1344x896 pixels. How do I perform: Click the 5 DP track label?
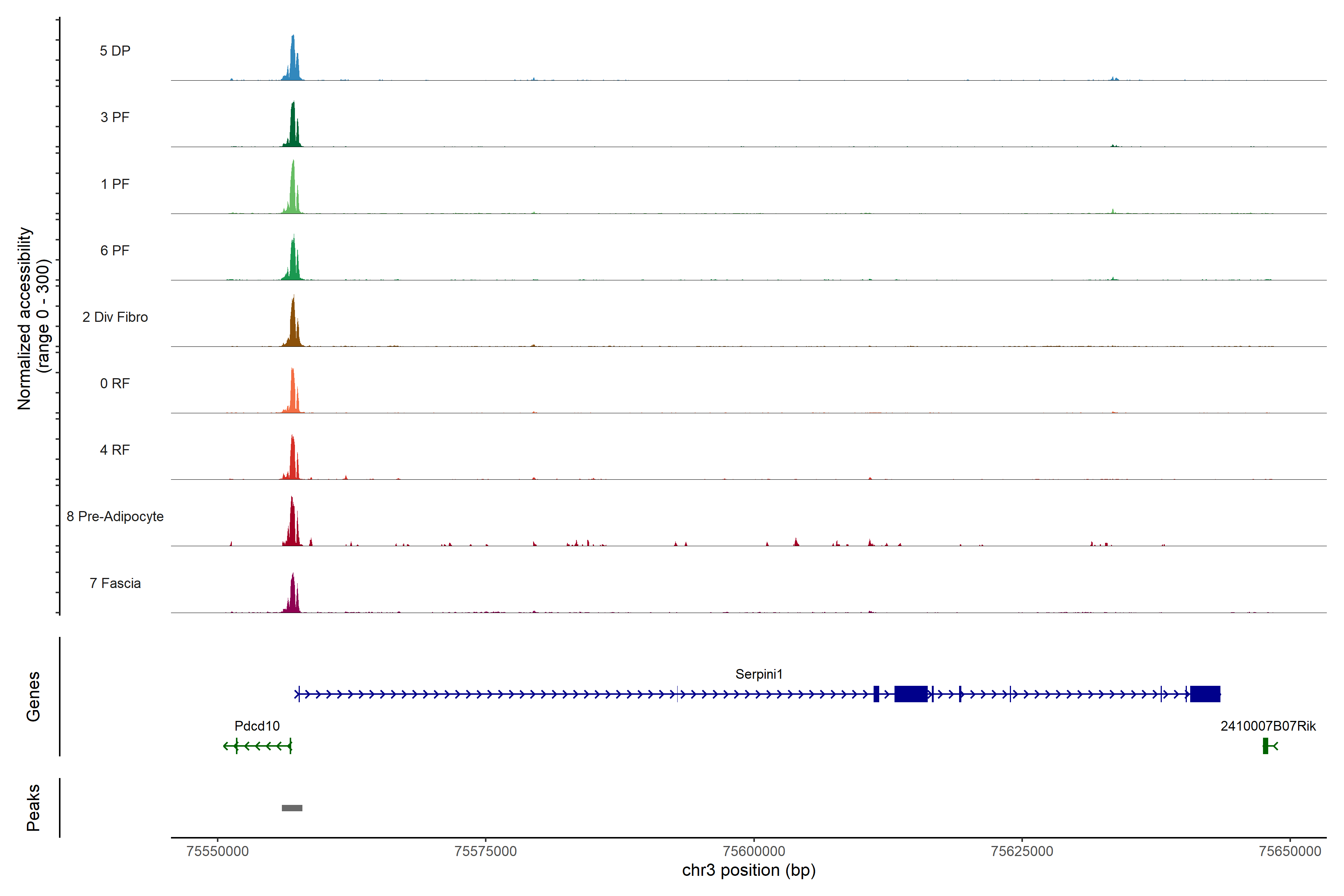coord(115,51)
